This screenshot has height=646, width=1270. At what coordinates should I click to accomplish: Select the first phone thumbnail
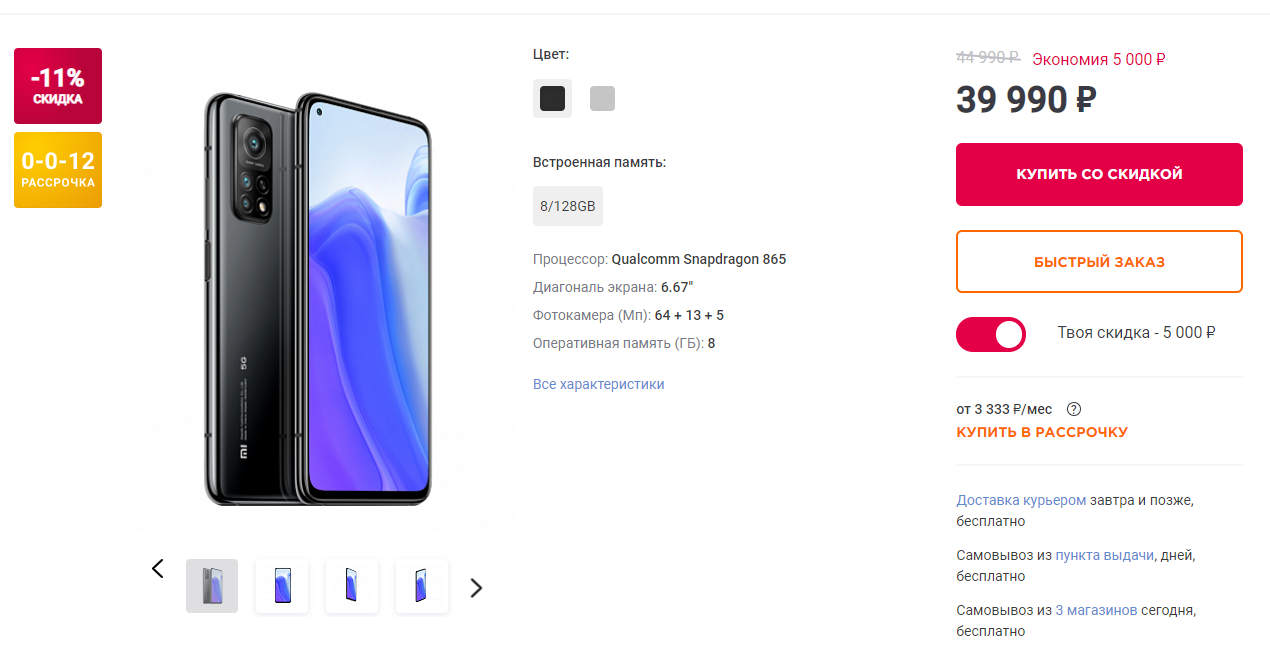pyautogui.click(x=212, y=586)
